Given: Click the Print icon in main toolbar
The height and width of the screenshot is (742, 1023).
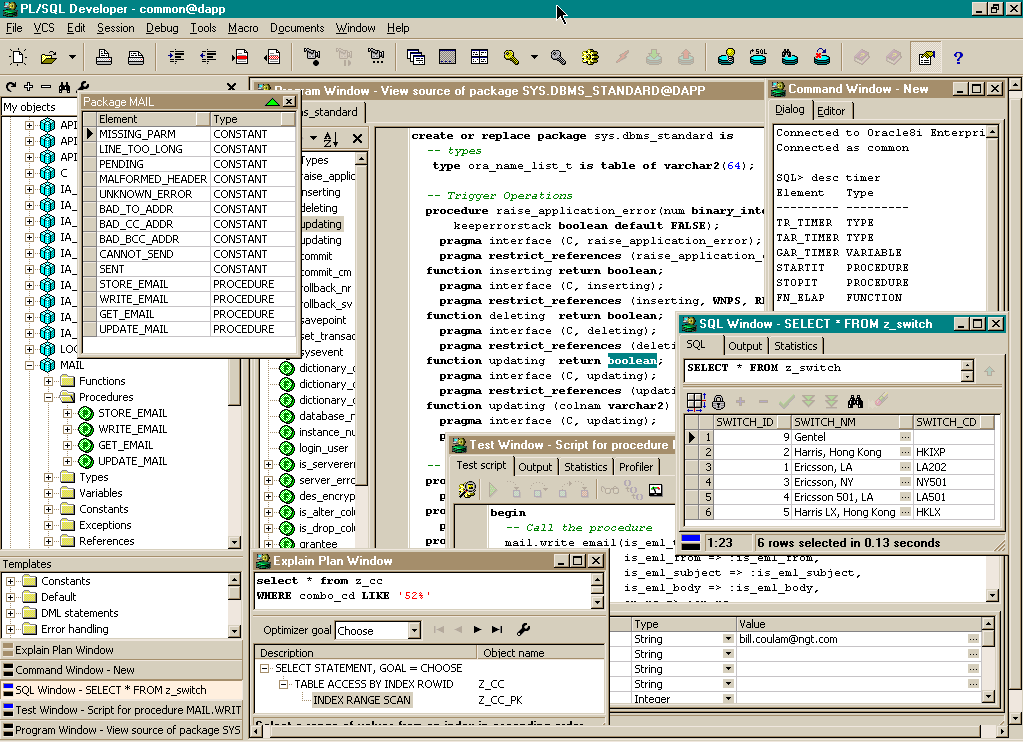Looking at the screenshot, I should (x=104, y=57).
